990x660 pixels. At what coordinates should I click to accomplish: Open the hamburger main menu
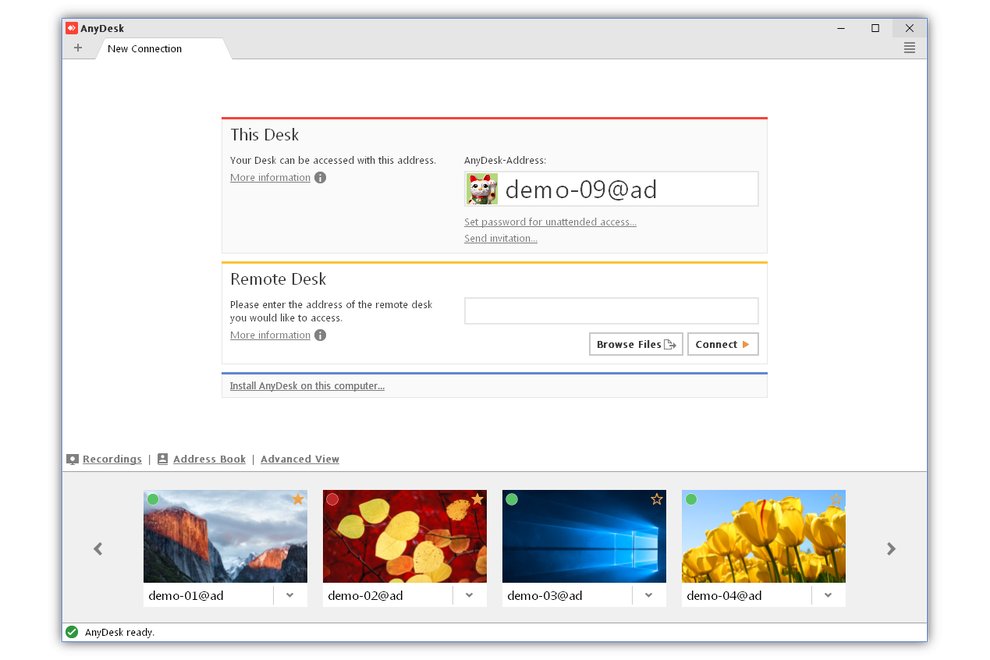tap(909, 48)
